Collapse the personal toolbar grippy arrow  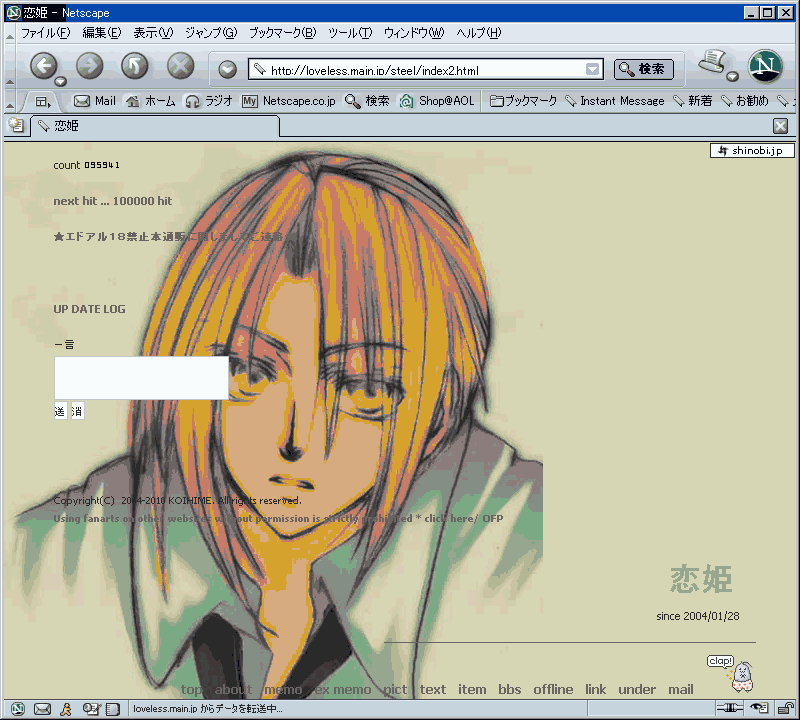pyautogui.click(x=10, y=106)
